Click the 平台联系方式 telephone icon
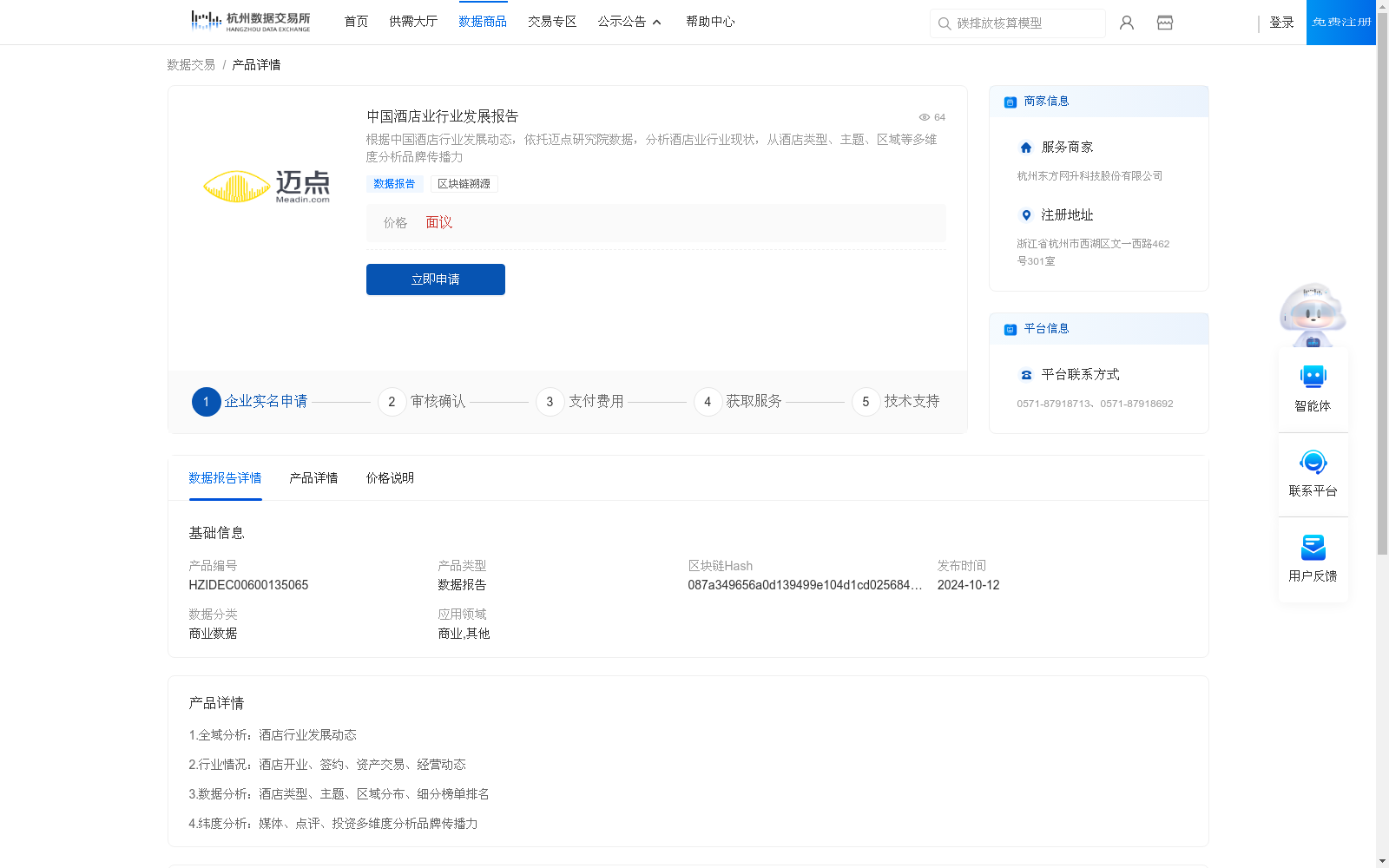The image size is (1389, 868). pyautogui.click(x=1026, y=375)
